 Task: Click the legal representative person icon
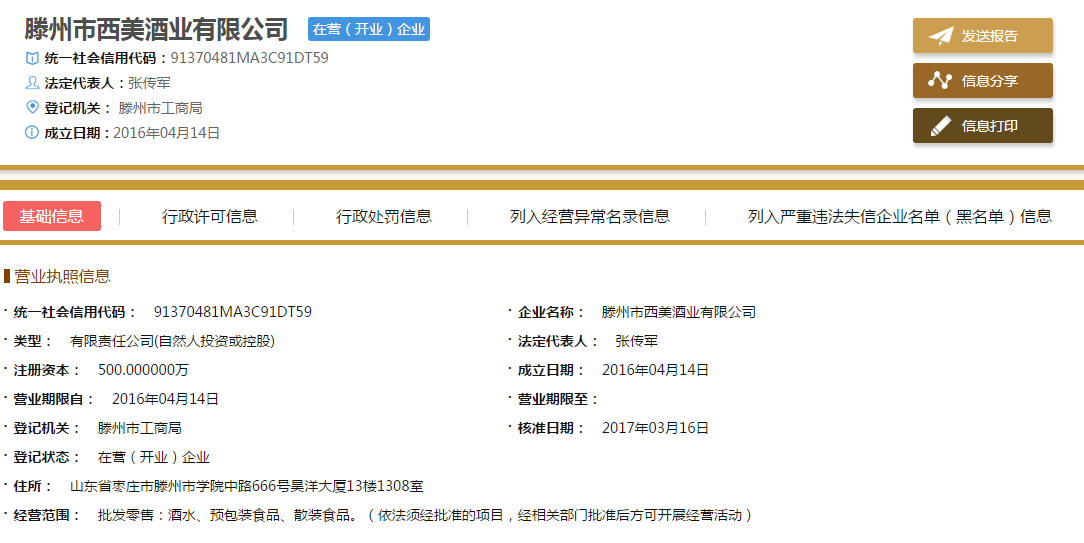click(x=32, y=83)
